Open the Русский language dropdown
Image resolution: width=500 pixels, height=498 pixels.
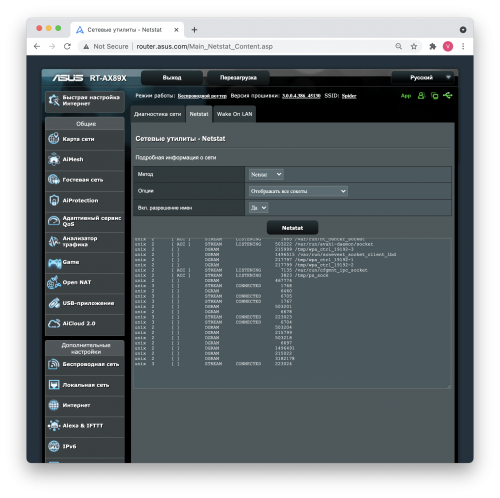[423, 78]
